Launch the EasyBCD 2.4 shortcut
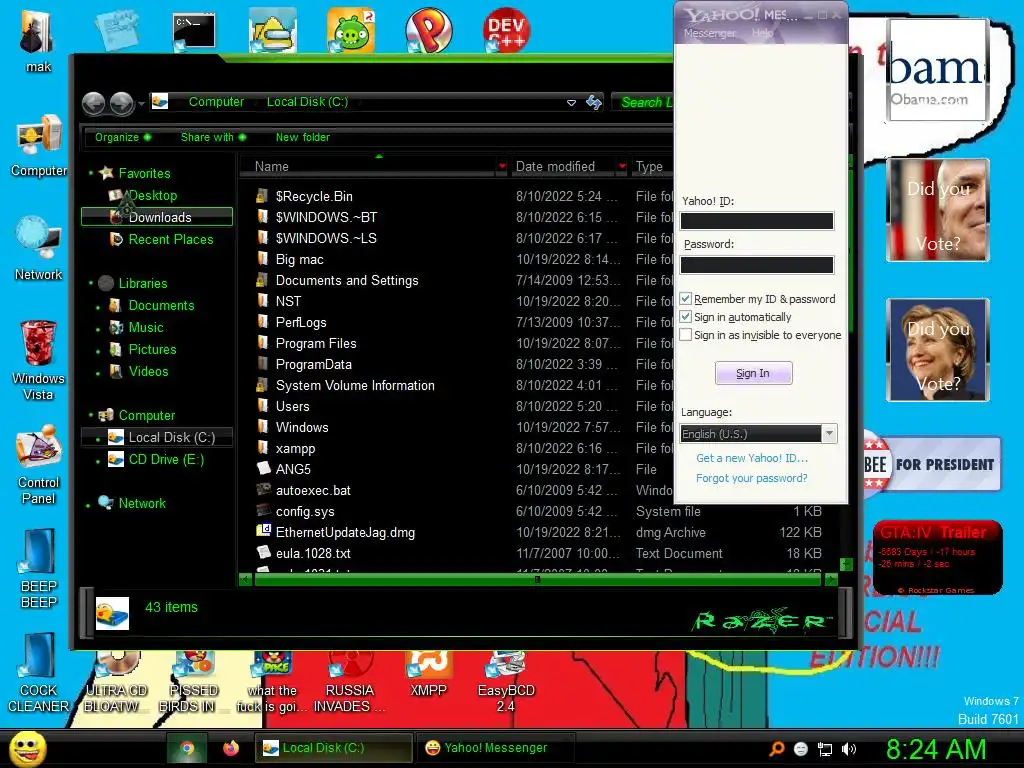 [x=506, y=681]
